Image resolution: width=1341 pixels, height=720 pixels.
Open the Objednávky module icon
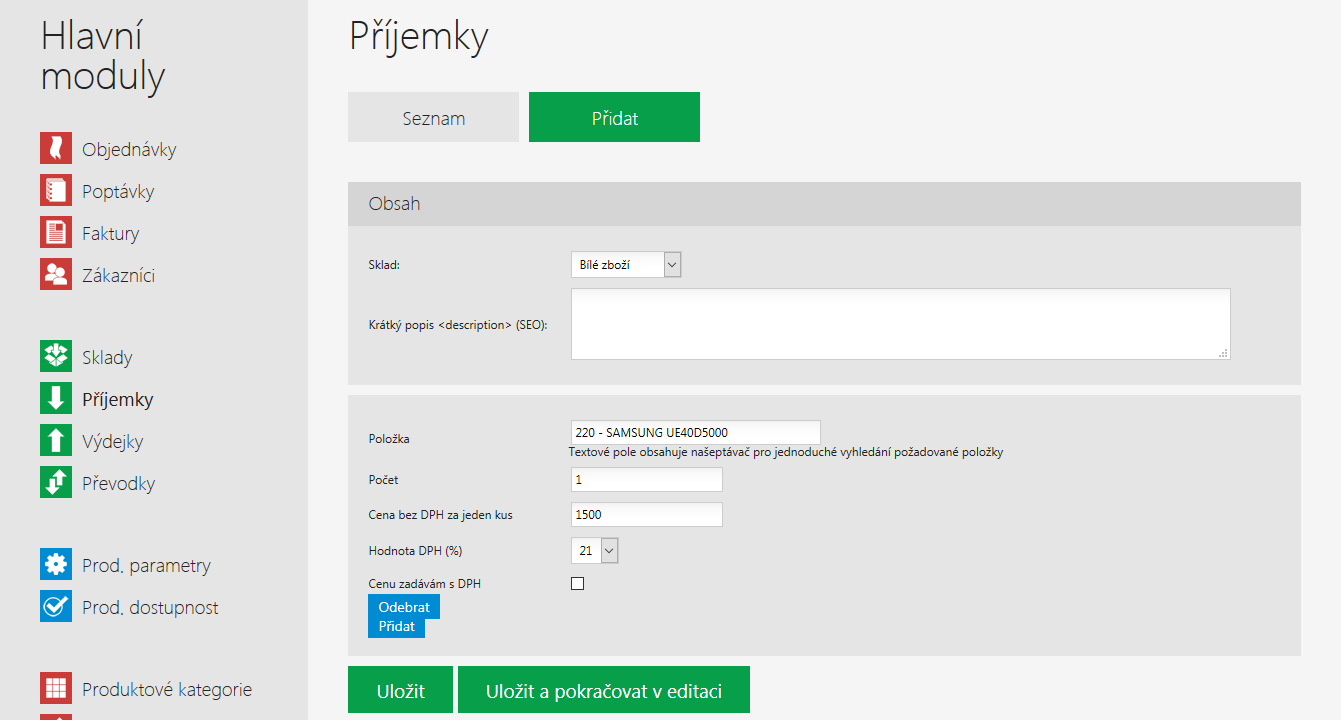click(x=56, y=148)
